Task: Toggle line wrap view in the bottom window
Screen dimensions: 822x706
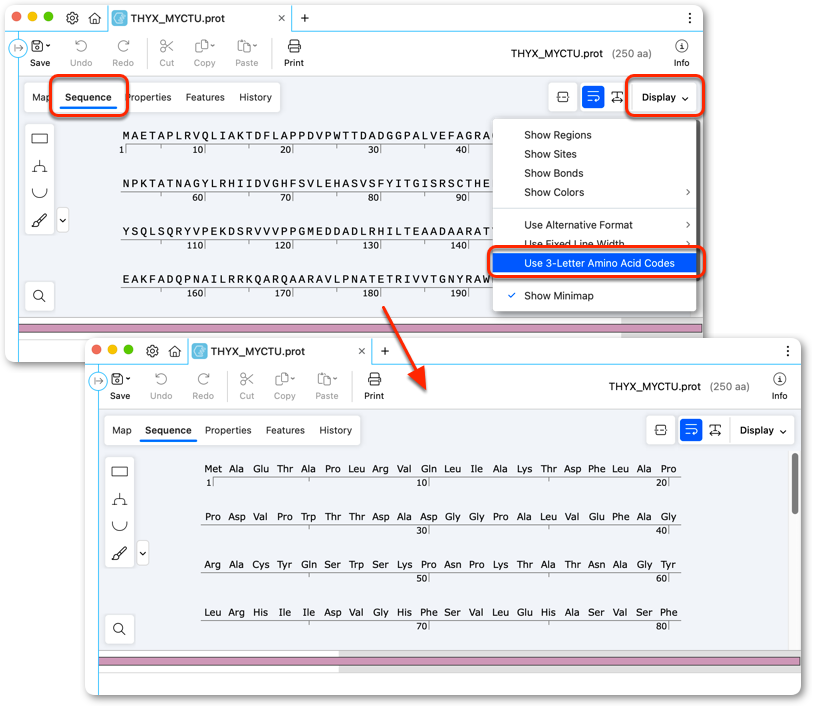Action: click(x=691, y=430)
